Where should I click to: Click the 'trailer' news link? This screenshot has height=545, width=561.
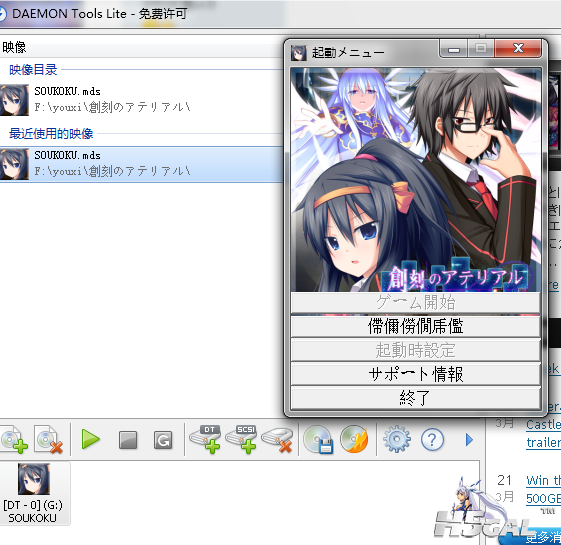point(543,443)
